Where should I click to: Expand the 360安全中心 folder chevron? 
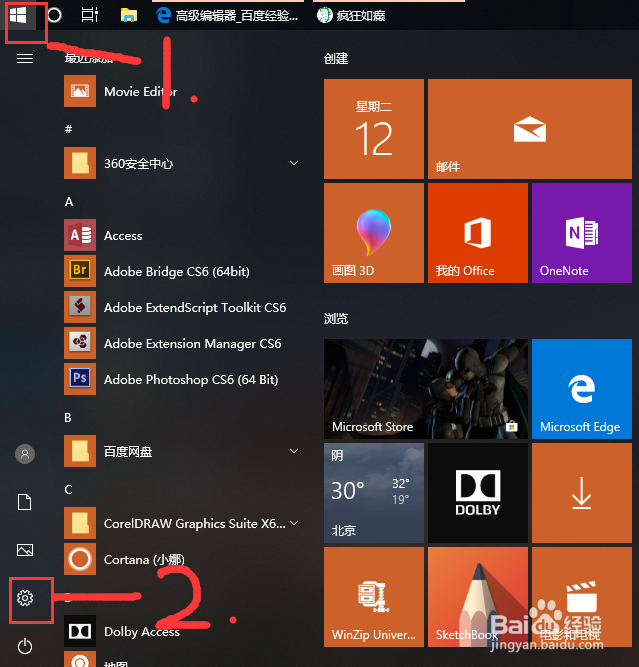pos(294,163)
